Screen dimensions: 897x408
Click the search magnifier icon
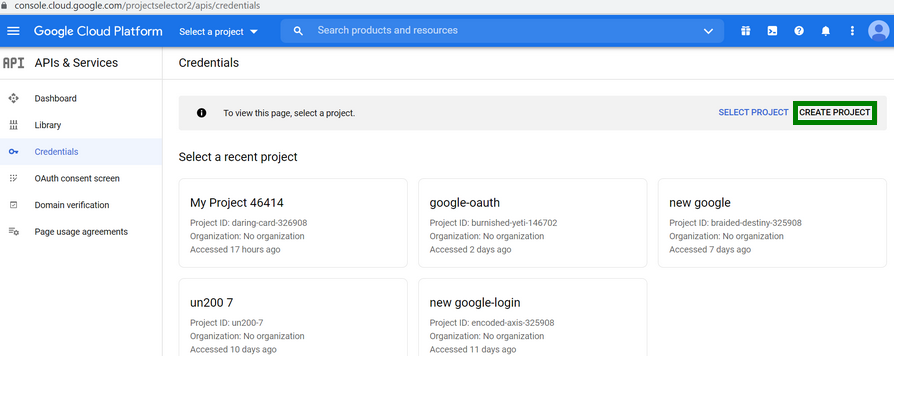click(297, 31)
